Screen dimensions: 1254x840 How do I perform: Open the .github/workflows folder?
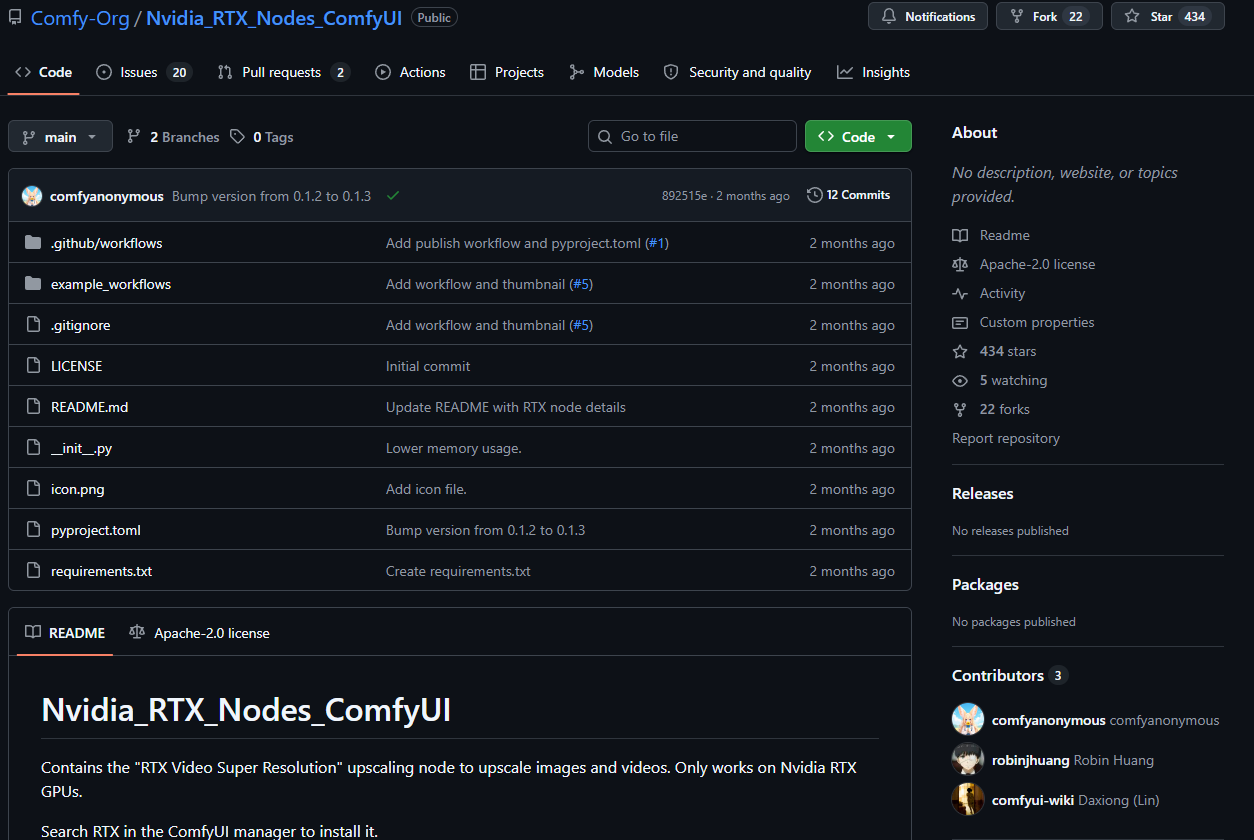pos(106,243)
